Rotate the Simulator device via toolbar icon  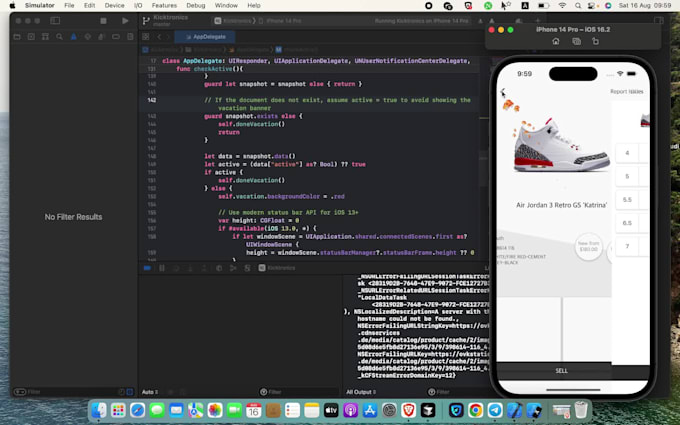click(595, 42)
